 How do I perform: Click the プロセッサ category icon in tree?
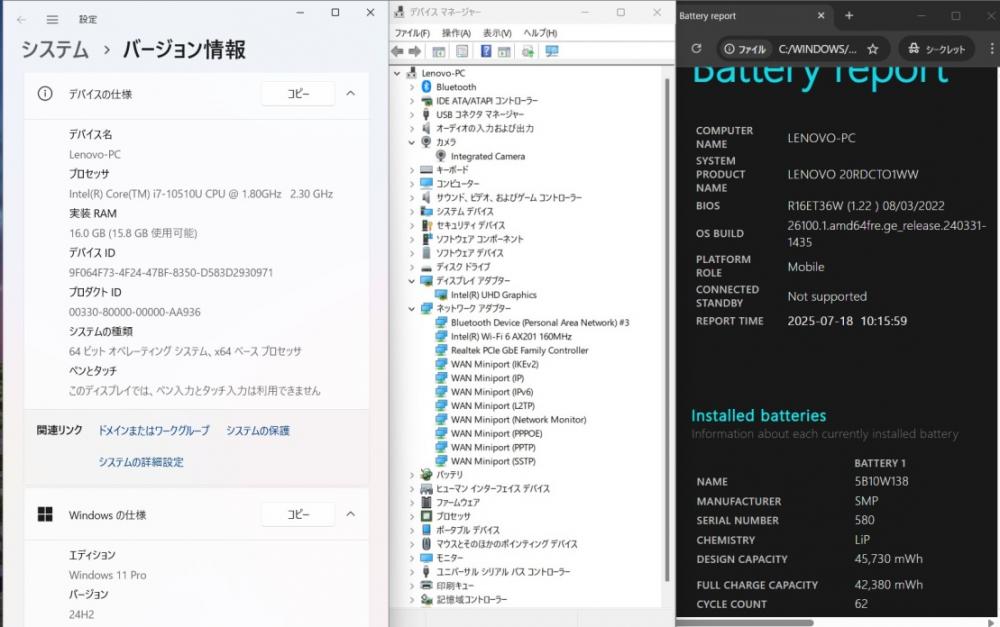pyautogui.click(x=427, y=516)
